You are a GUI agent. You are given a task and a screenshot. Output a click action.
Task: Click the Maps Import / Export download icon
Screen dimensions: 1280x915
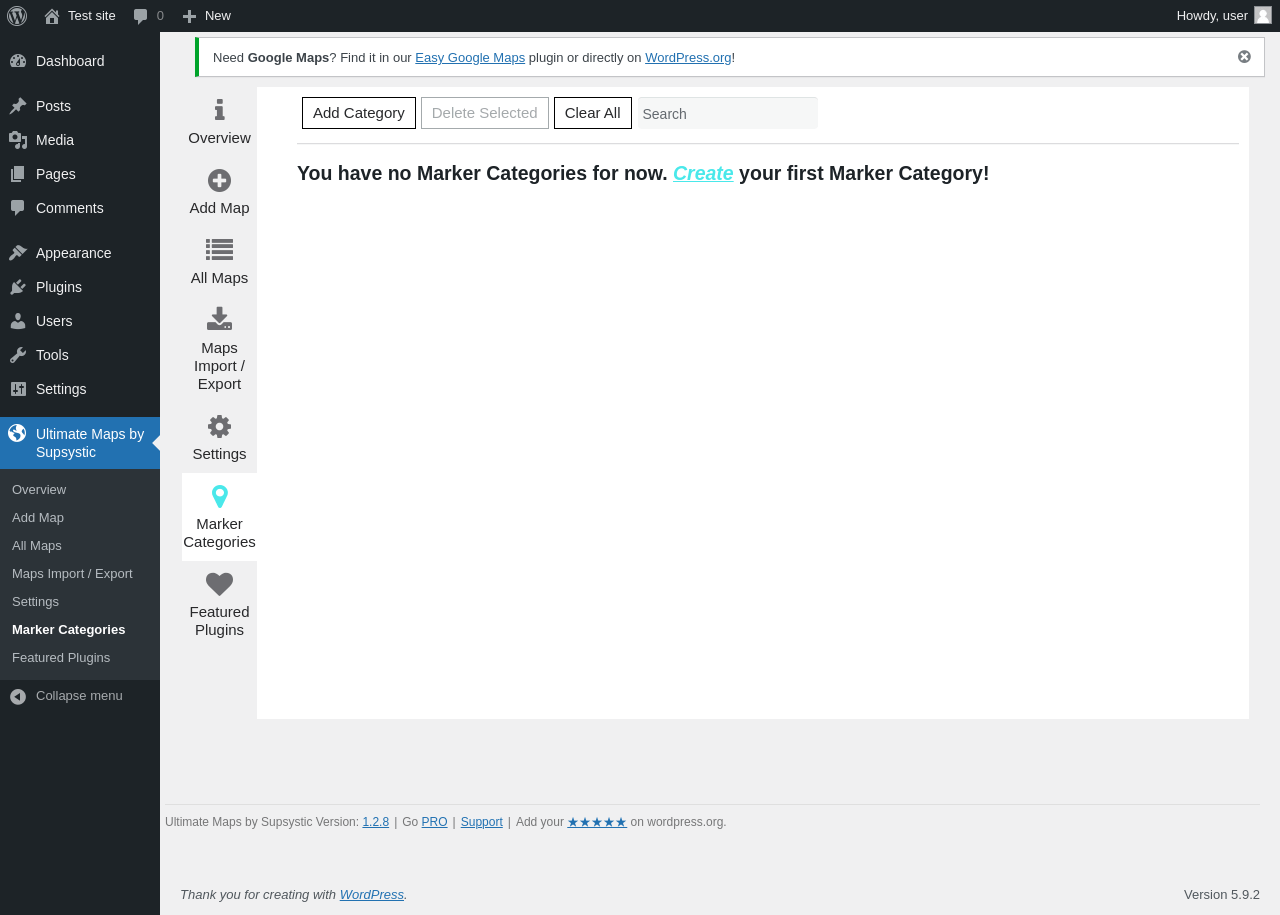pyautogui.click(x=220, y=319)
